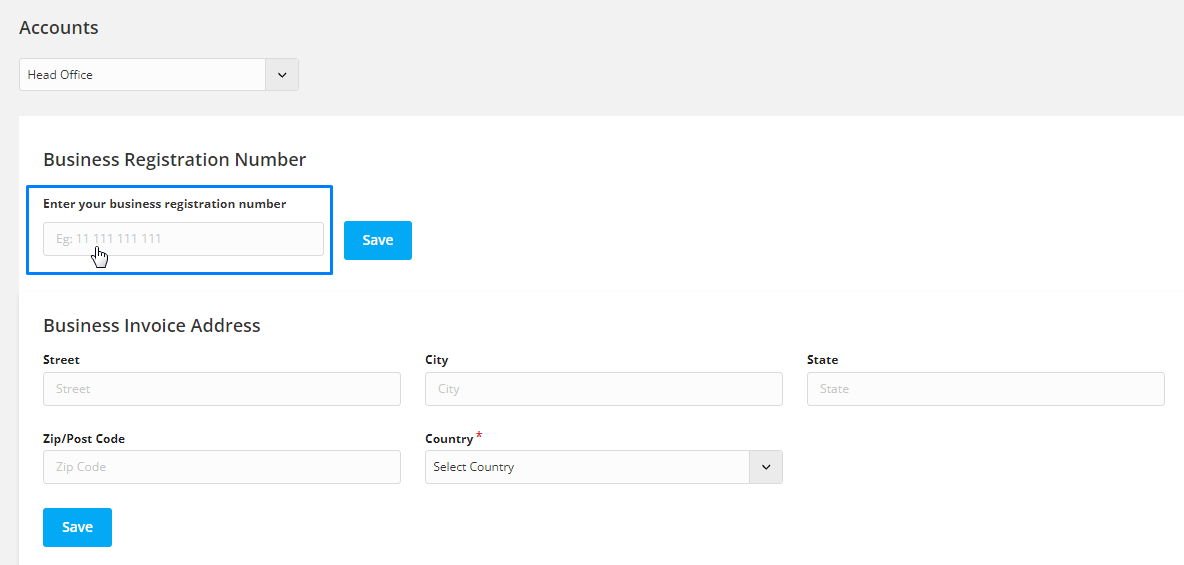Click the Accounts page heading
Image resolution: width=1184 pixels, height=565 pixels.
(x=59, y=28)
